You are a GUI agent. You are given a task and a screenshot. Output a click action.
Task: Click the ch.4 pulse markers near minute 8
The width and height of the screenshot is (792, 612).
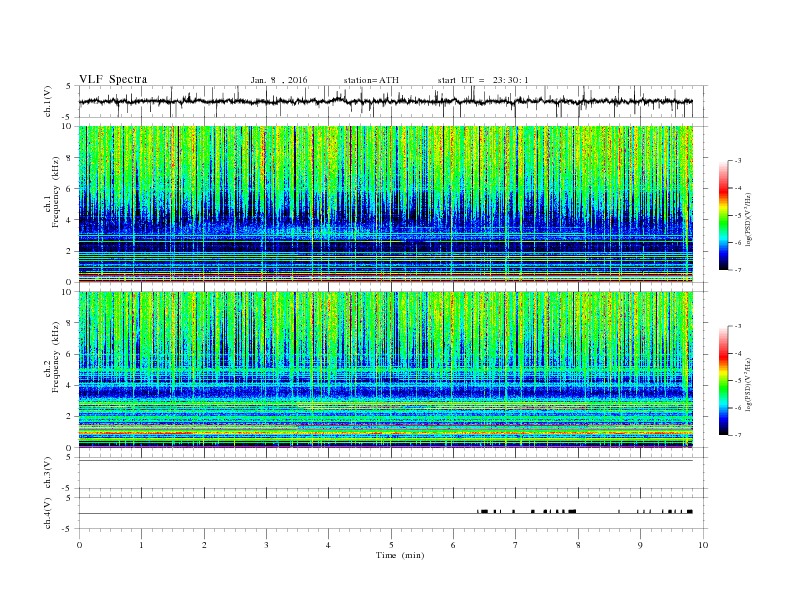tap(572, 512)
